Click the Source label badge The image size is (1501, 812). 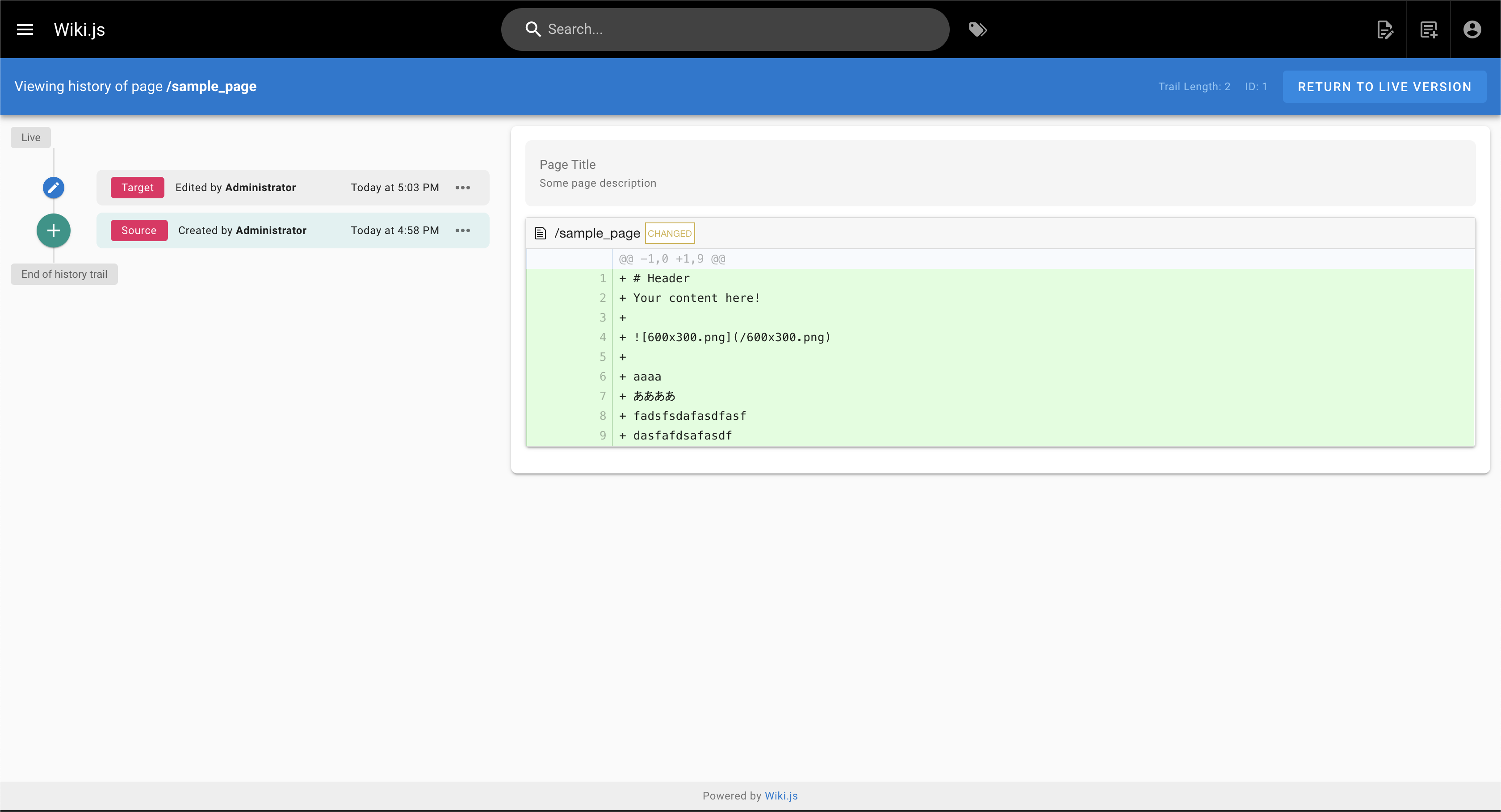(x=138, y=230)
